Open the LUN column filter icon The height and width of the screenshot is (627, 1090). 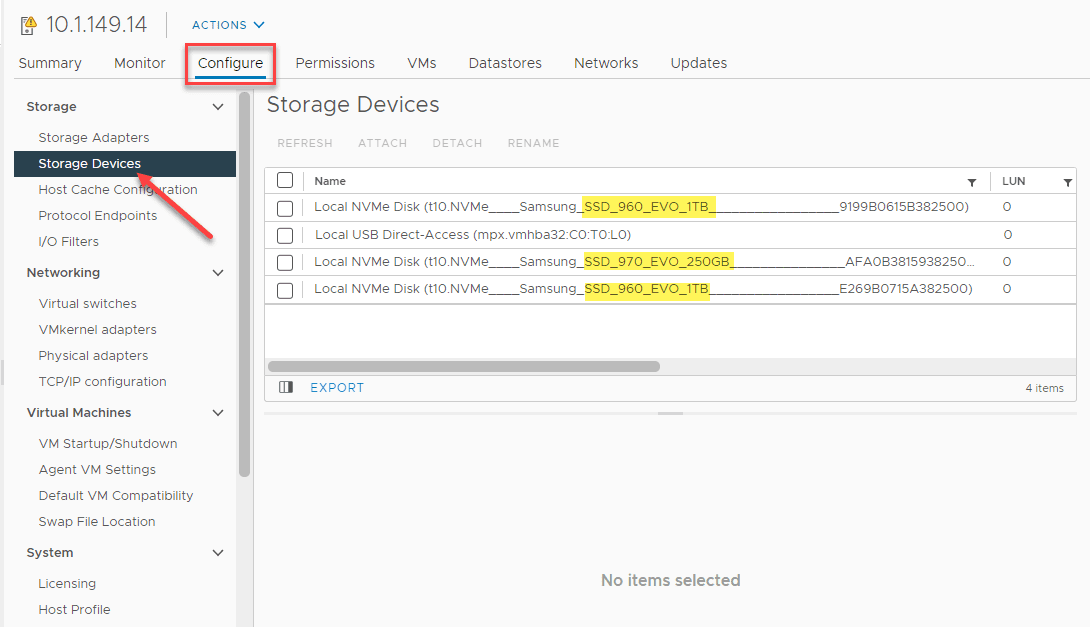click(1067, 182)
